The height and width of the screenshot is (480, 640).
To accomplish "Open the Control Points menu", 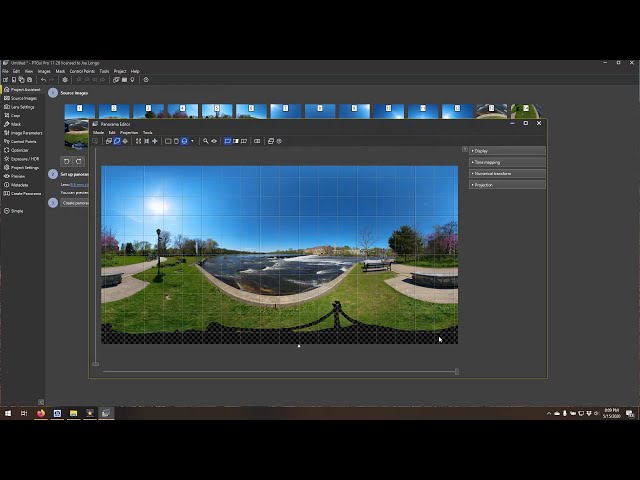I will coord(82,71).
